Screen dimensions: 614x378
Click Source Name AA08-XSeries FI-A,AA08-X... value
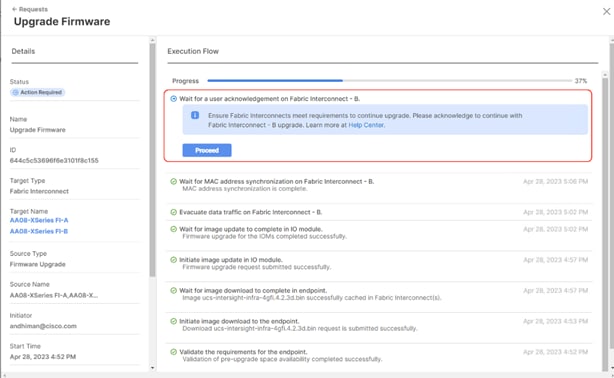54,295
